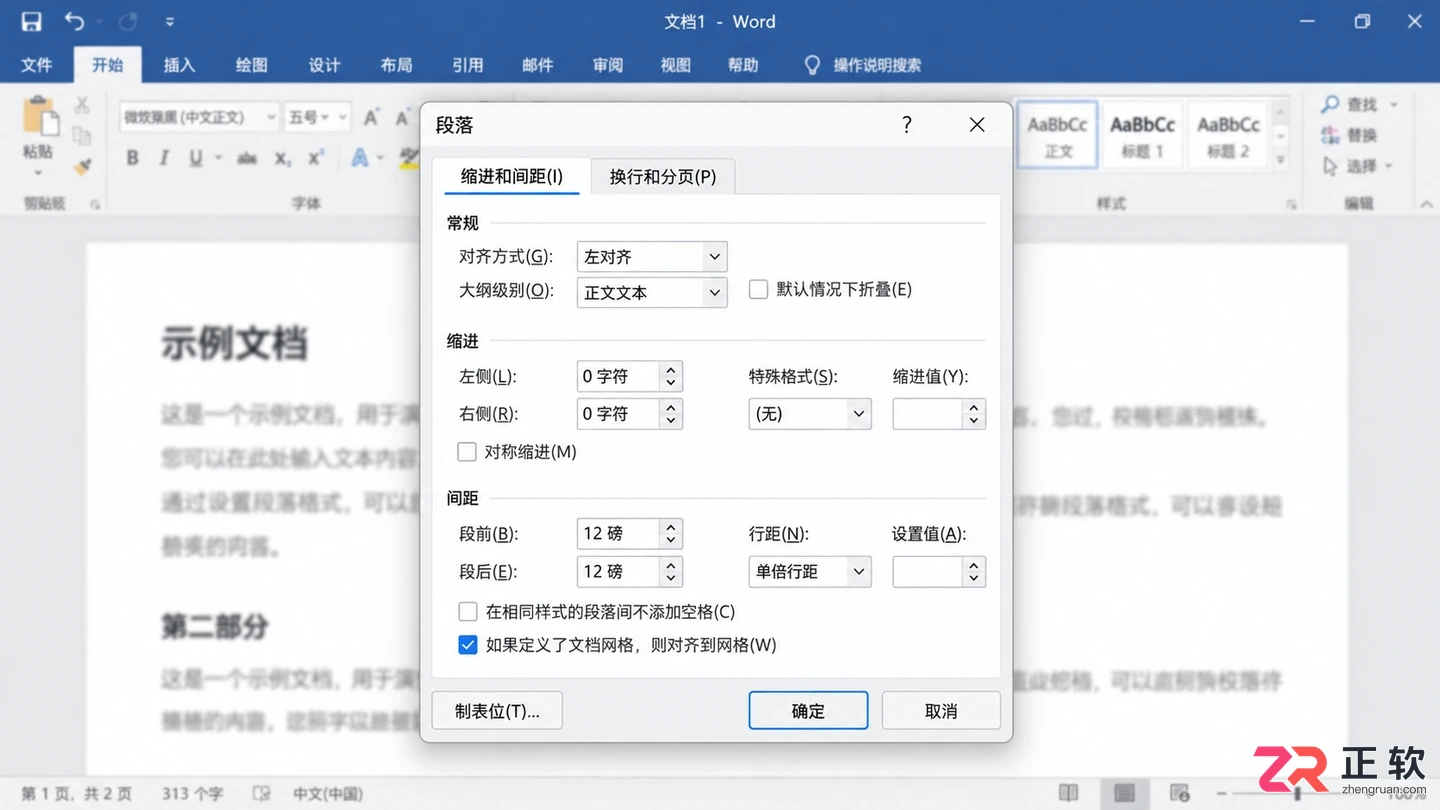This screenshot has height=810, width=1440.
Task: Undo the last action
Action: [x=74, y=21]
